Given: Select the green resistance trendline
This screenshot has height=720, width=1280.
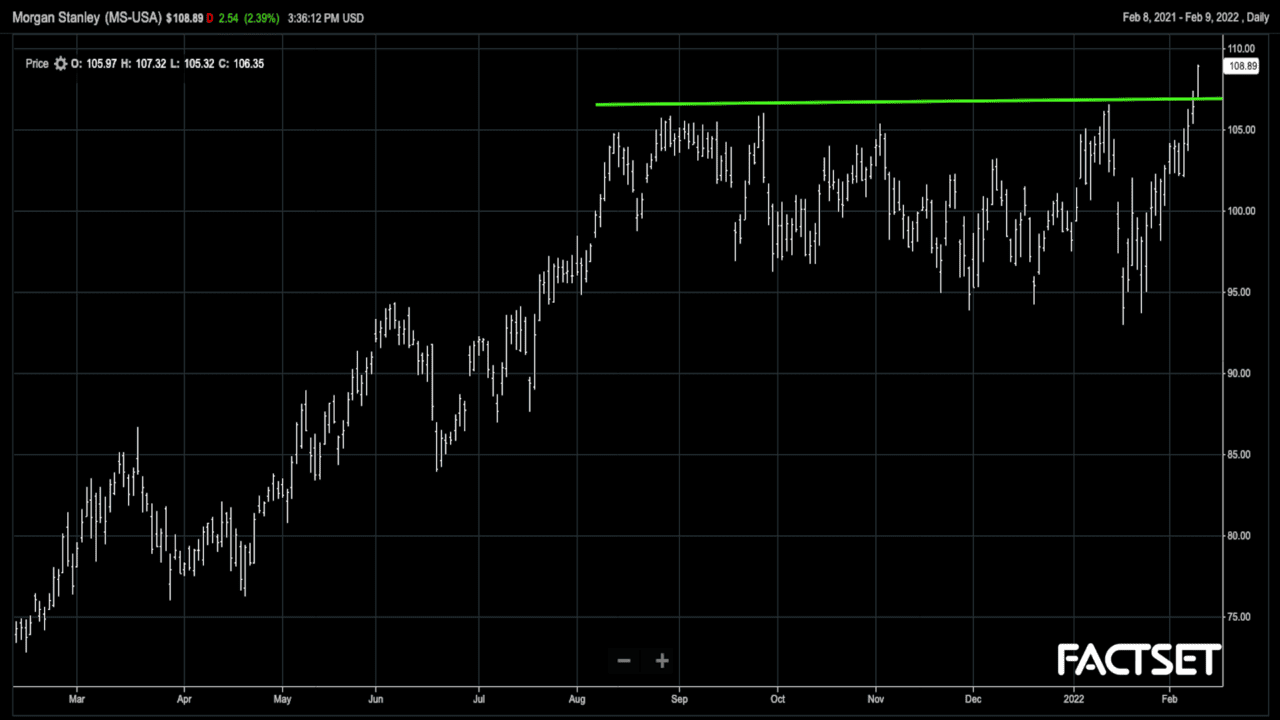Looking at the screenshot, I should (900, 101).
